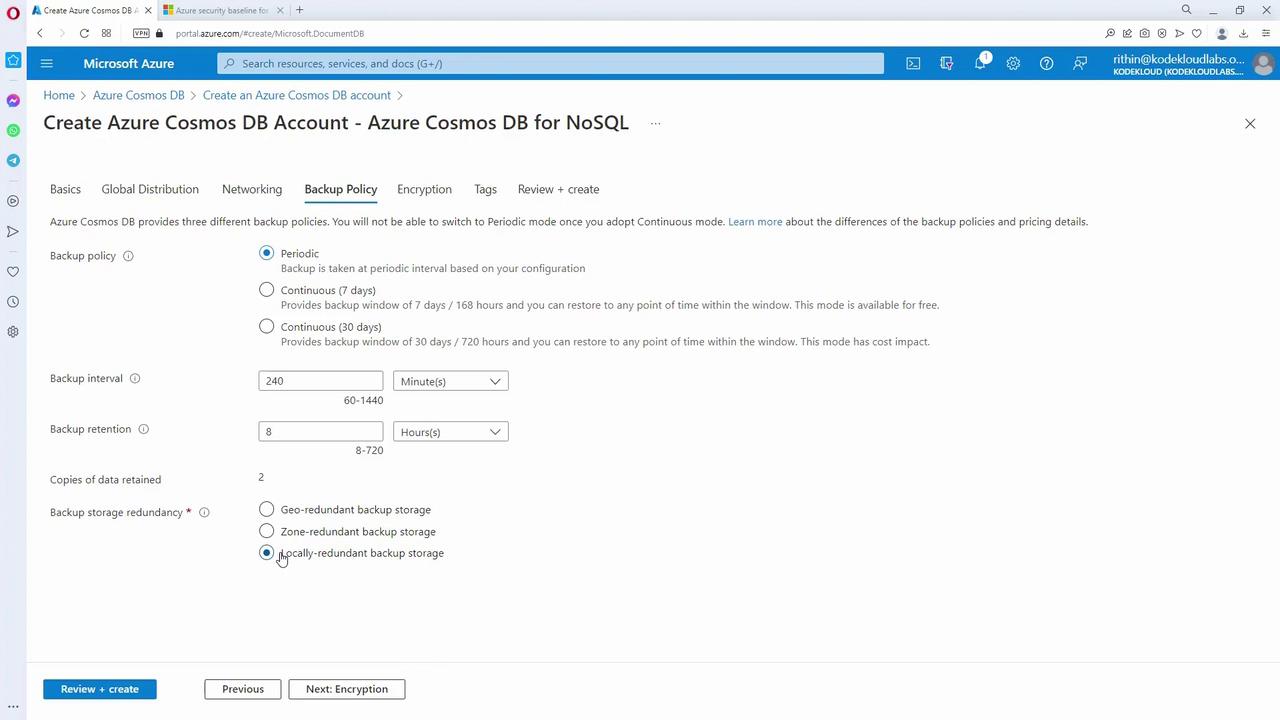Switch to the Networking tab
This screenshot has width=1280, height=720.
click(252, 189)
